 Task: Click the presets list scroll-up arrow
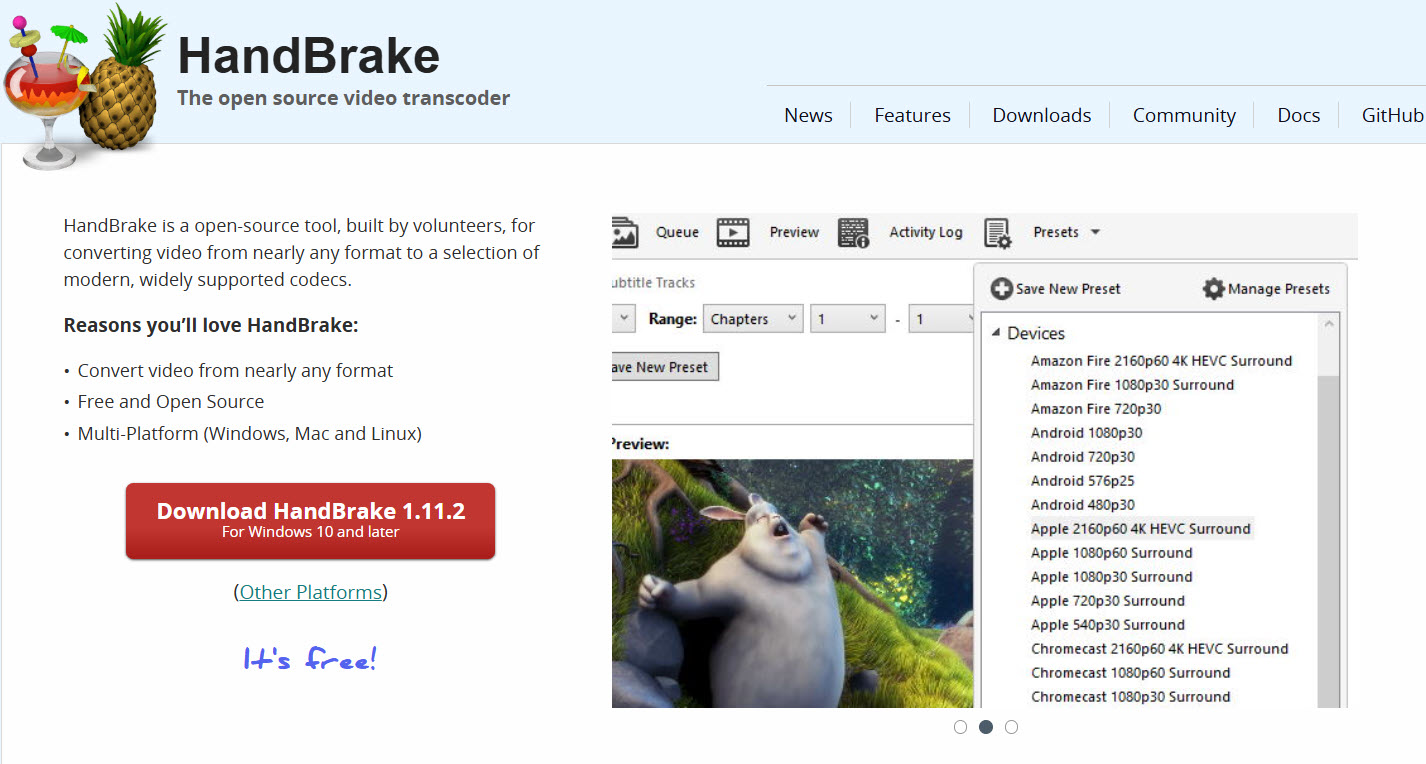[1328, 326]
